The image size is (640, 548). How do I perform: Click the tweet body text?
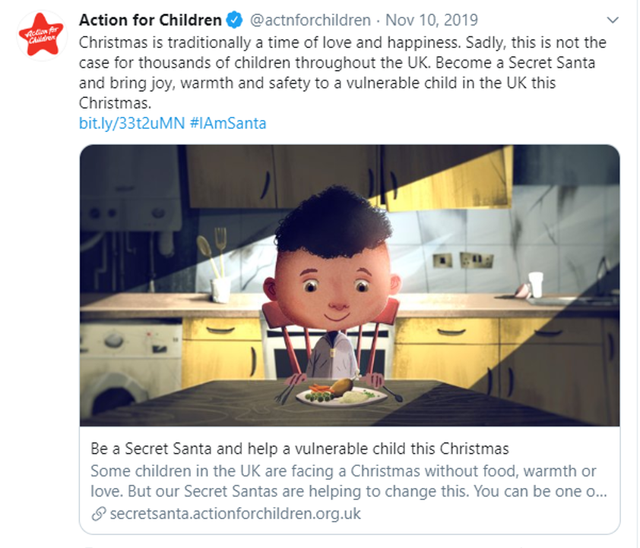pos(340,73)
